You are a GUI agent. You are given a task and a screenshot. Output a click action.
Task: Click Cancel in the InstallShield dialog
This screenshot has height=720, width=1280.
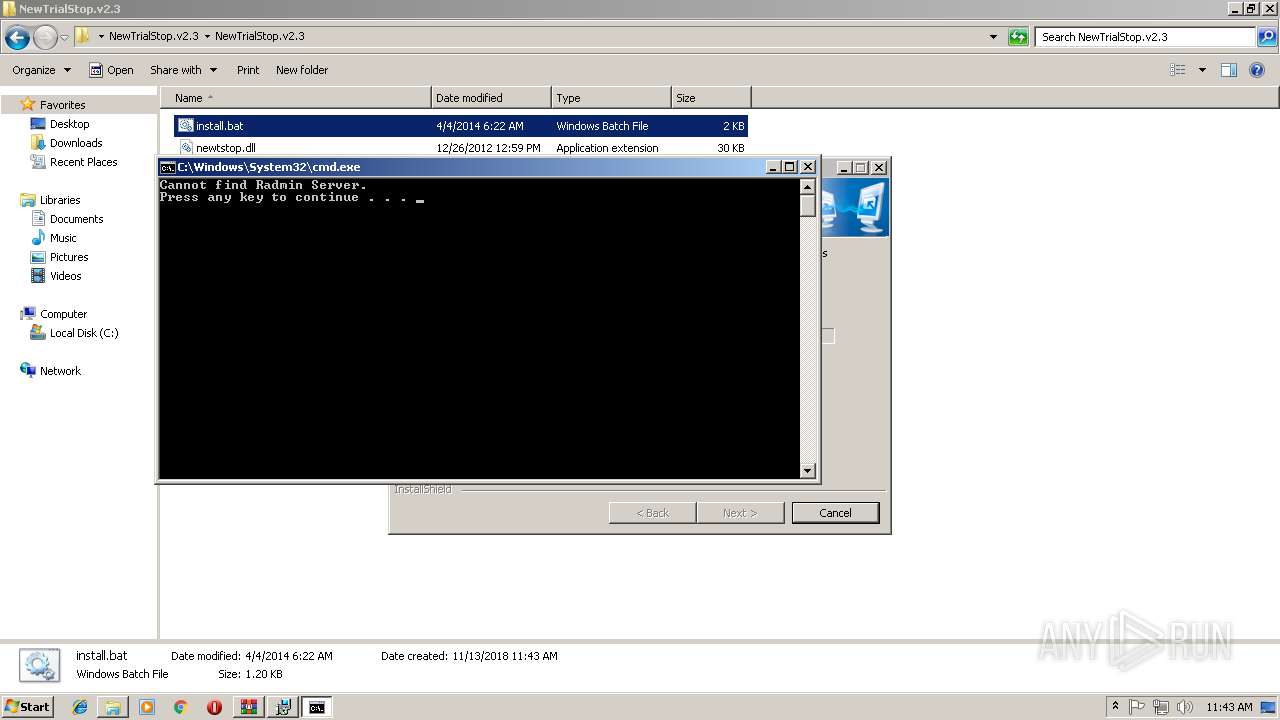835,513
